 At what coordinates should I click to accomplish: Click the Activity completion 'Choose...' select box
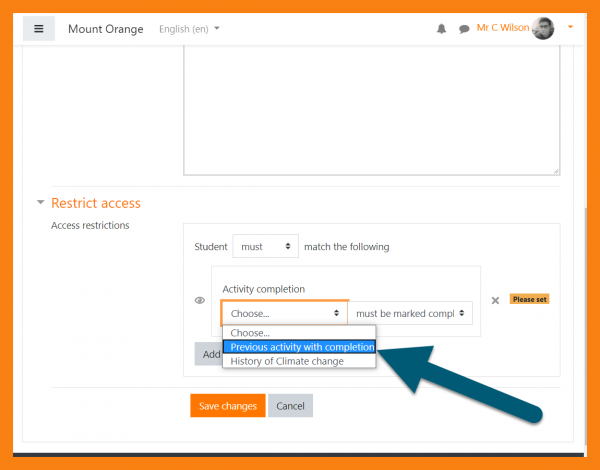284,313
